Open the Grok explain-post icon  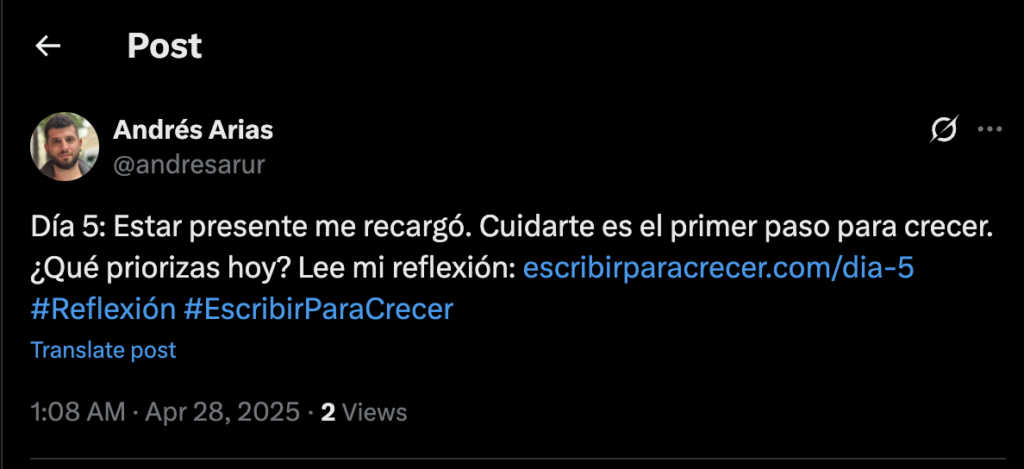944,129
